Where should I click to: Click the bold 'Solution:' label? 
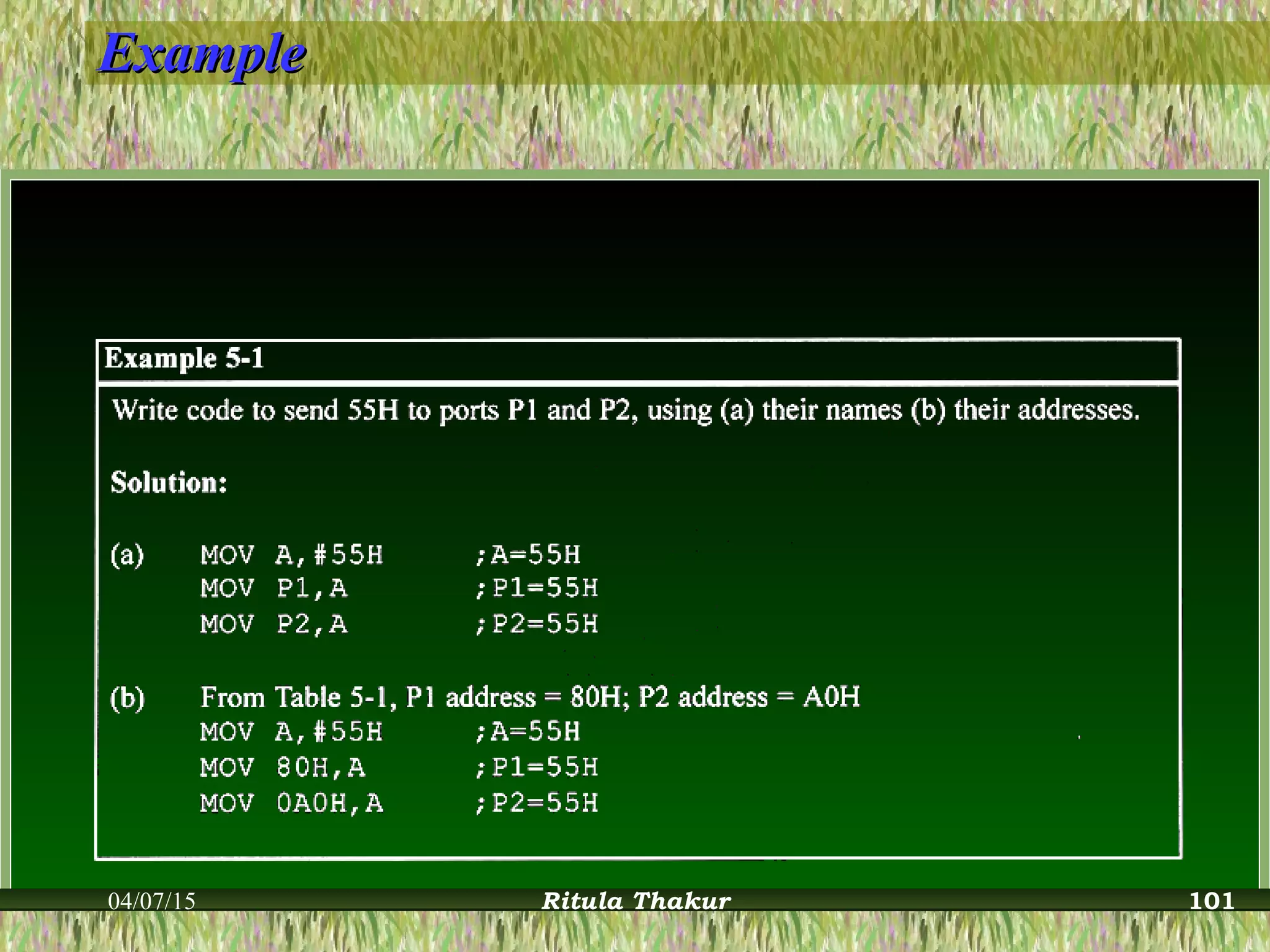click(169, 483)
